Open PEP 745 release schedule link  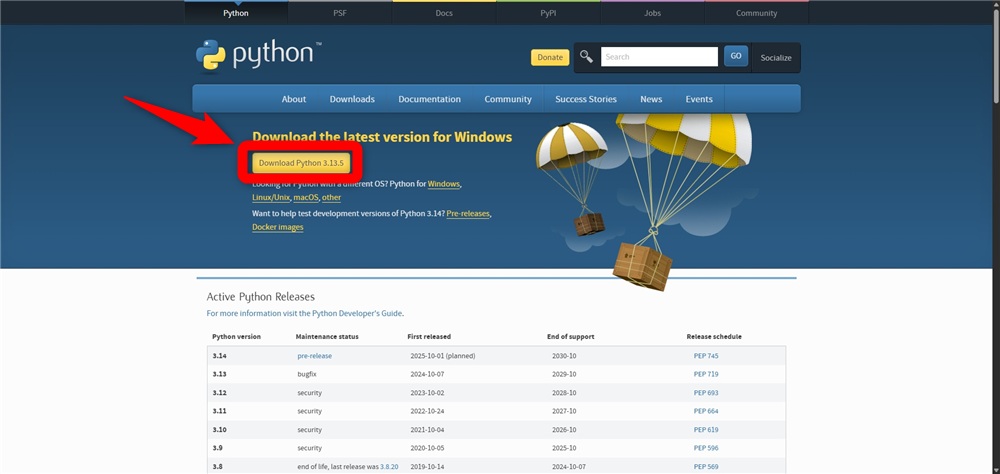click(x=706, y=356)
